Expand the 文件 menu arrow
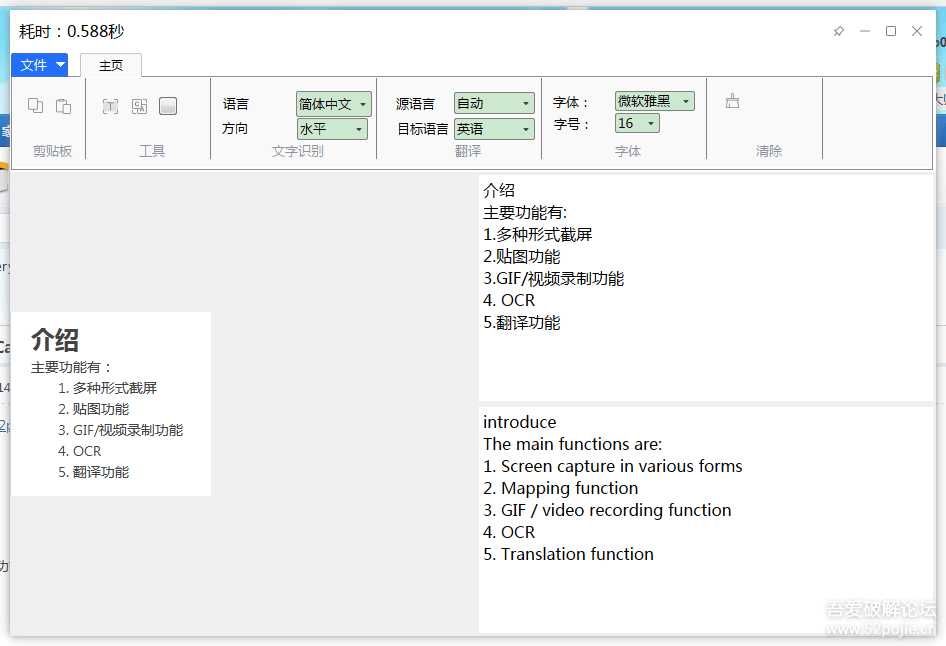 [x=58, y=64]
